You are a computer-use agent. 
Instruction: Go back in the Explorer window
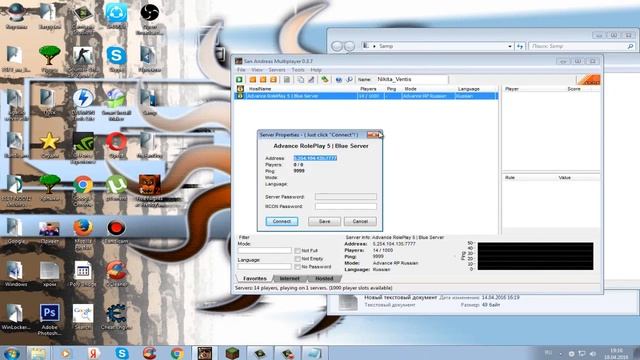click(x=337, y=47)
